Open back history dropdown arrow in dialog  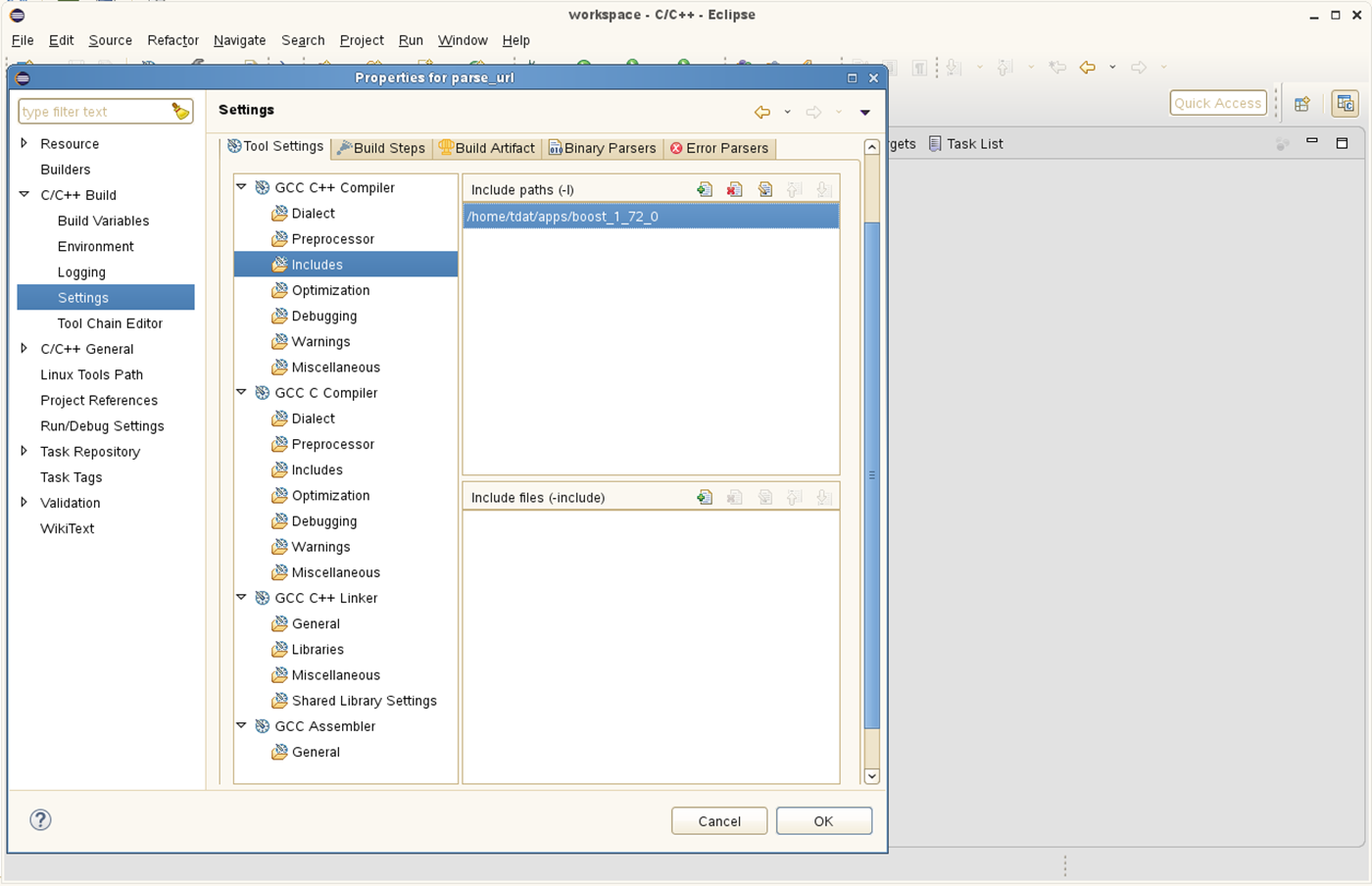787,113
